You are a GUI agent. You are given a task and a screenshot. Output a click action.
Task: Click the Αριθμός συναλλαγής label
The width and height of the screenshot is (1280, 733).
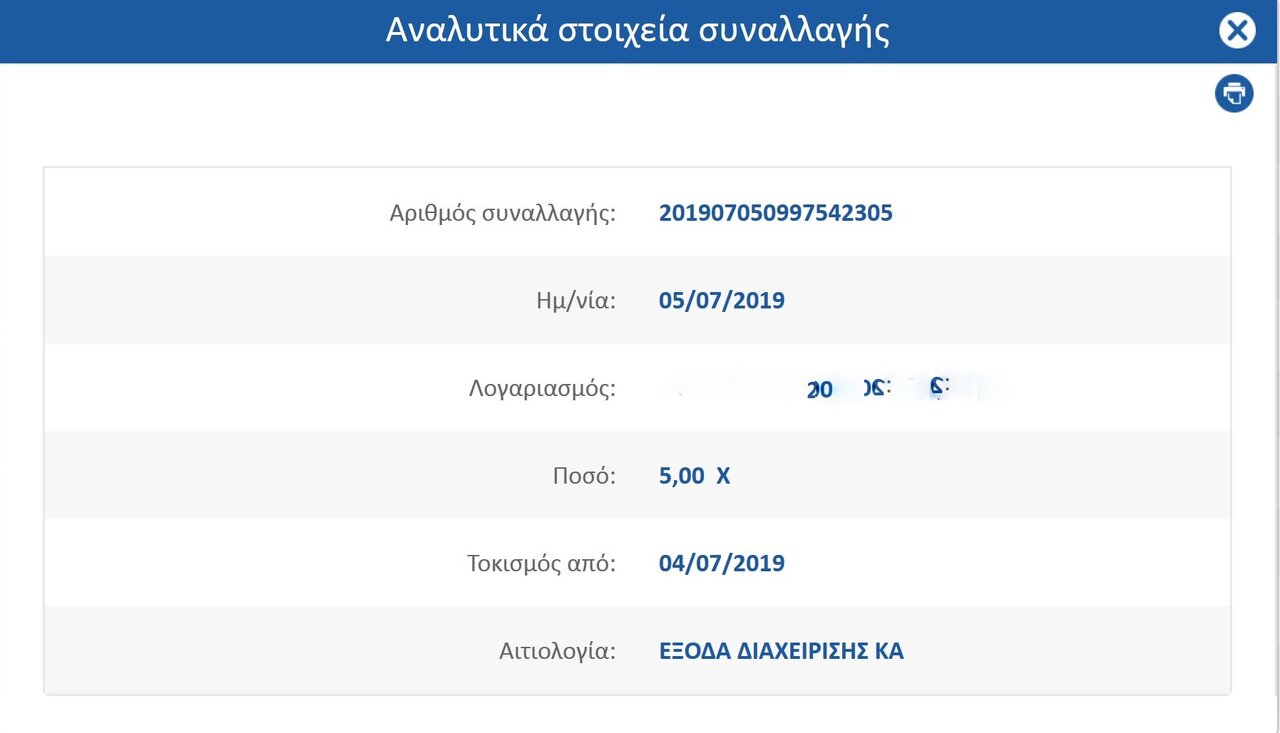tap(503, 213)
